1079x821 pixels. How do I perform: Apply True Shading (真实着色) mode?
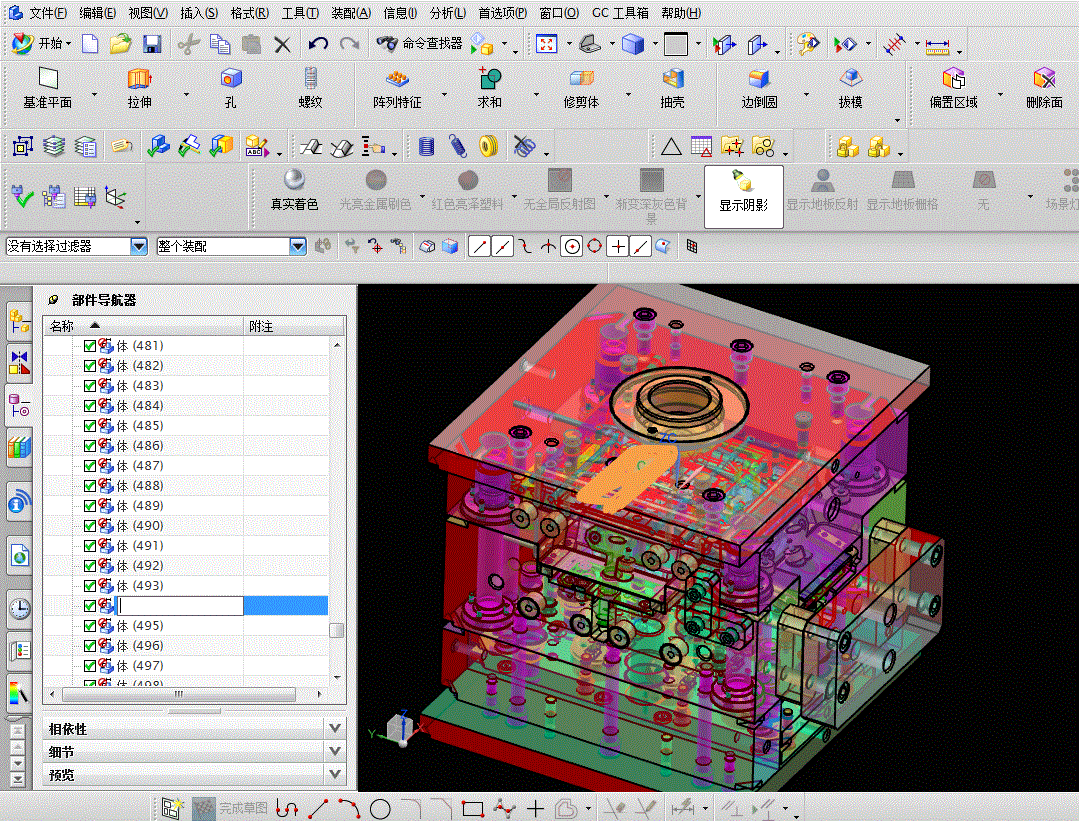click(x=294, y=189)
